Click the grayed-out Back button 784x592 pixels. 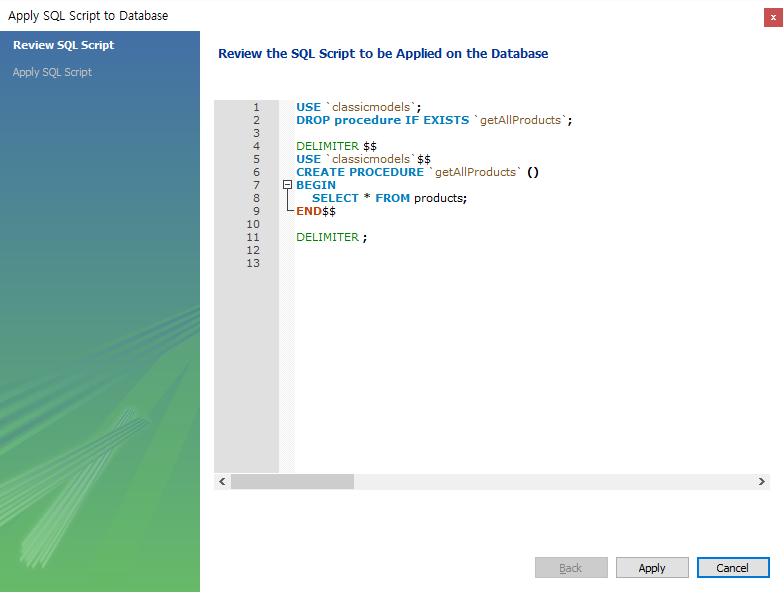(571, 568)
